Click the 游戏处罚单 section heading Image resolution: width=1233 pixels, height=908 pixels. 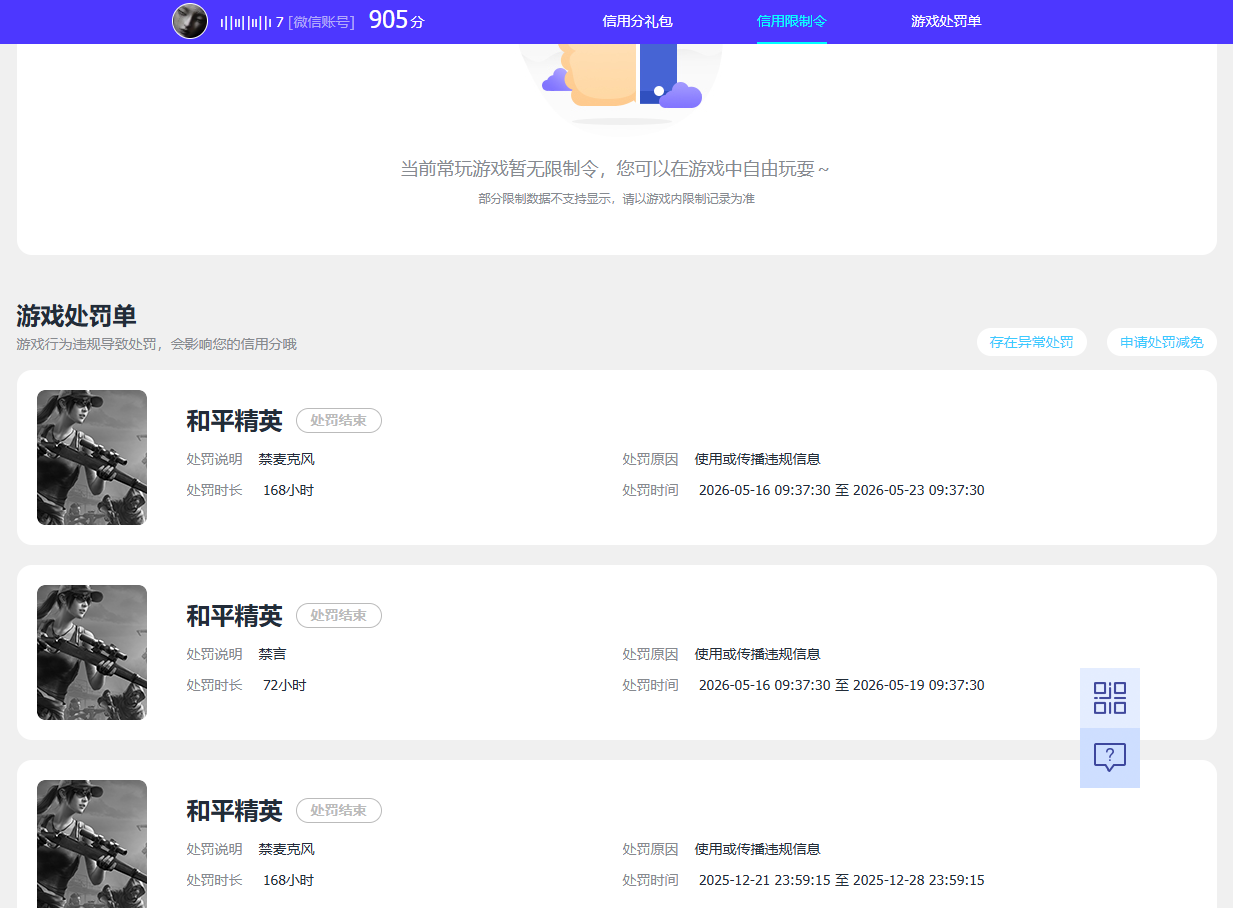pos(77,316)
